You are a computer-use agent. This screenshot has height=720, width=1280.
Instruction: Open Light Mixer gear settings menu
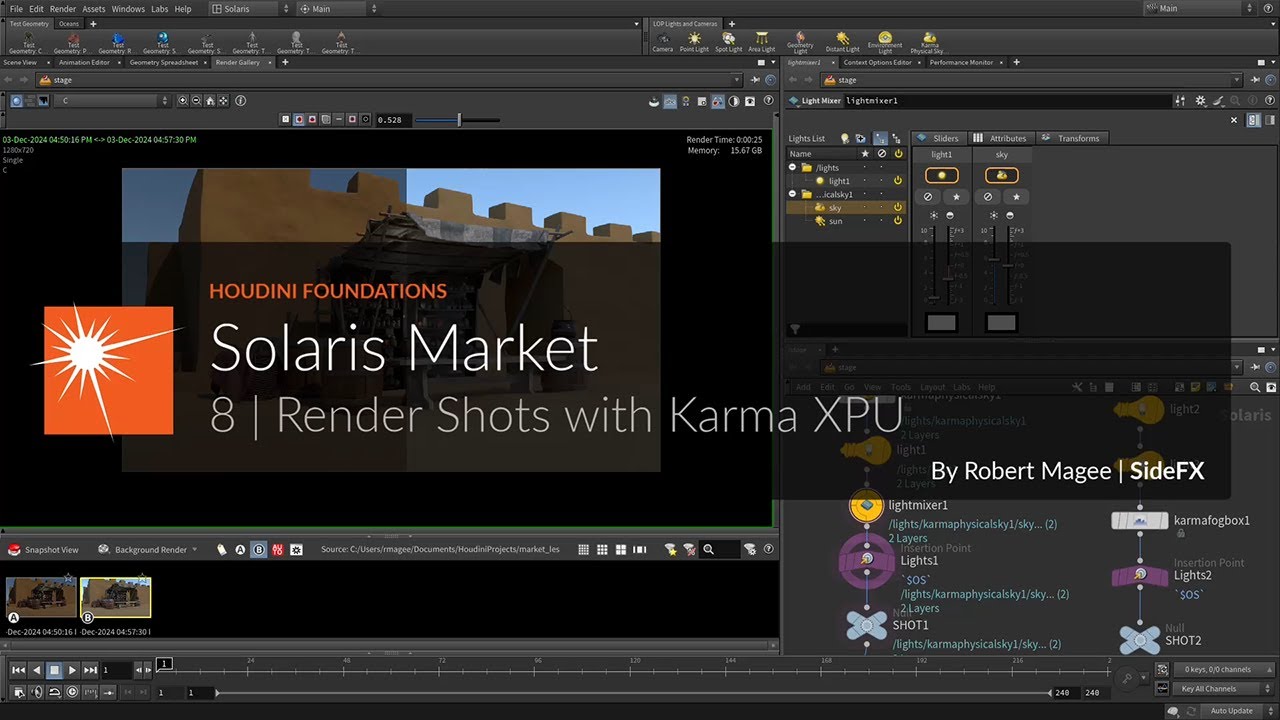1200,100
